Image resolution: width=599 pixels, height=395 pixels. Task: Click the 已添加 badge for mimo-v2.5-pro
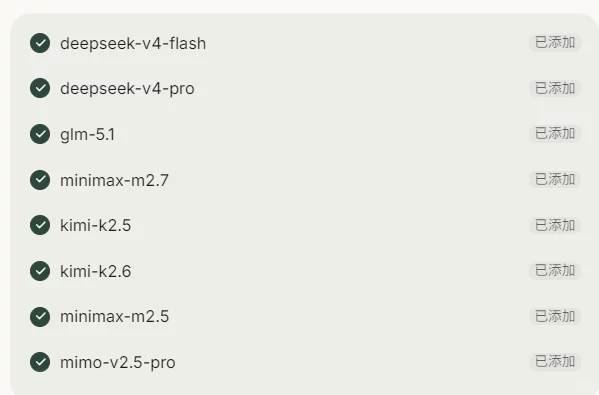(555, 361)
